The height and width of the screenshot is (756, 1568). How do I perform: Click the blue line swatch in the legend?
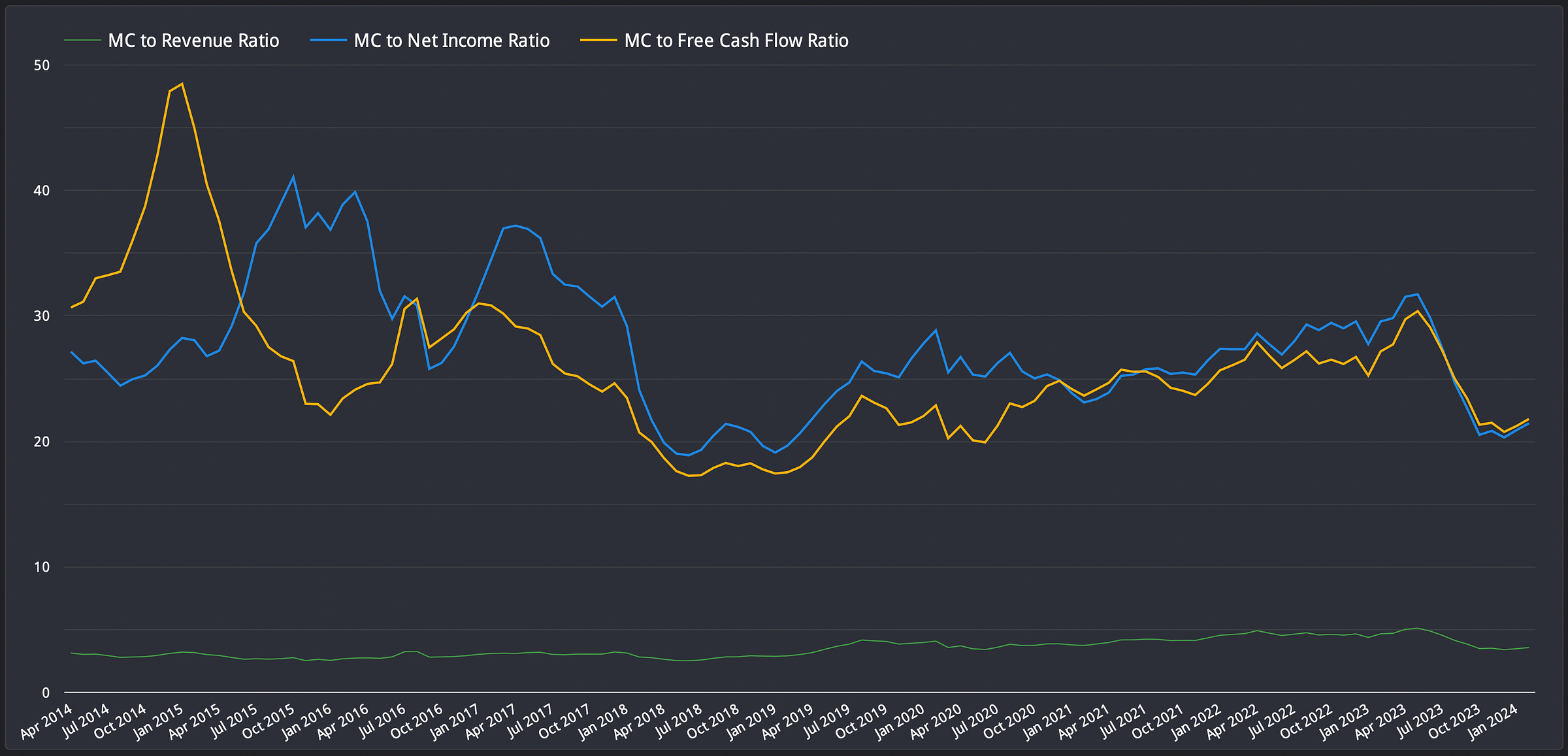(328, 41)
